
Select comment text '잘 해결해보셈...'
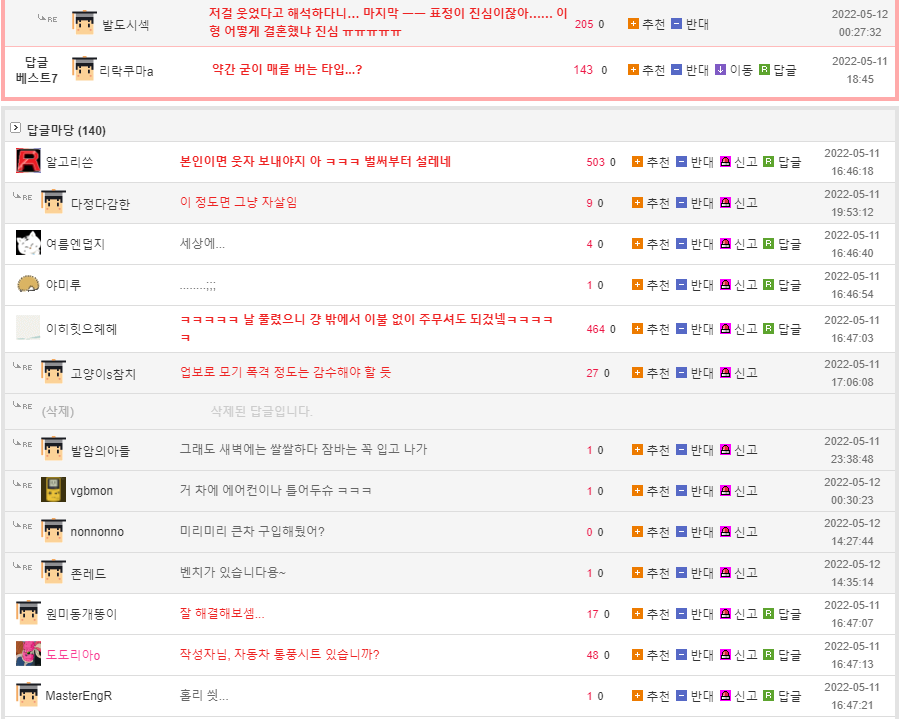click(x=222, y=613)
